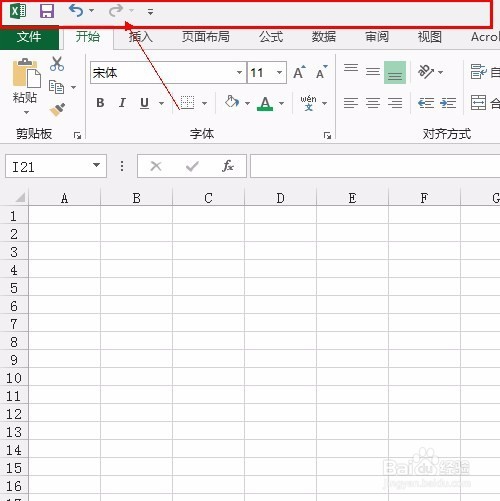This screenshot has width=500, height=501.
Task: Expand the font size dropdown
Action: 280,73
